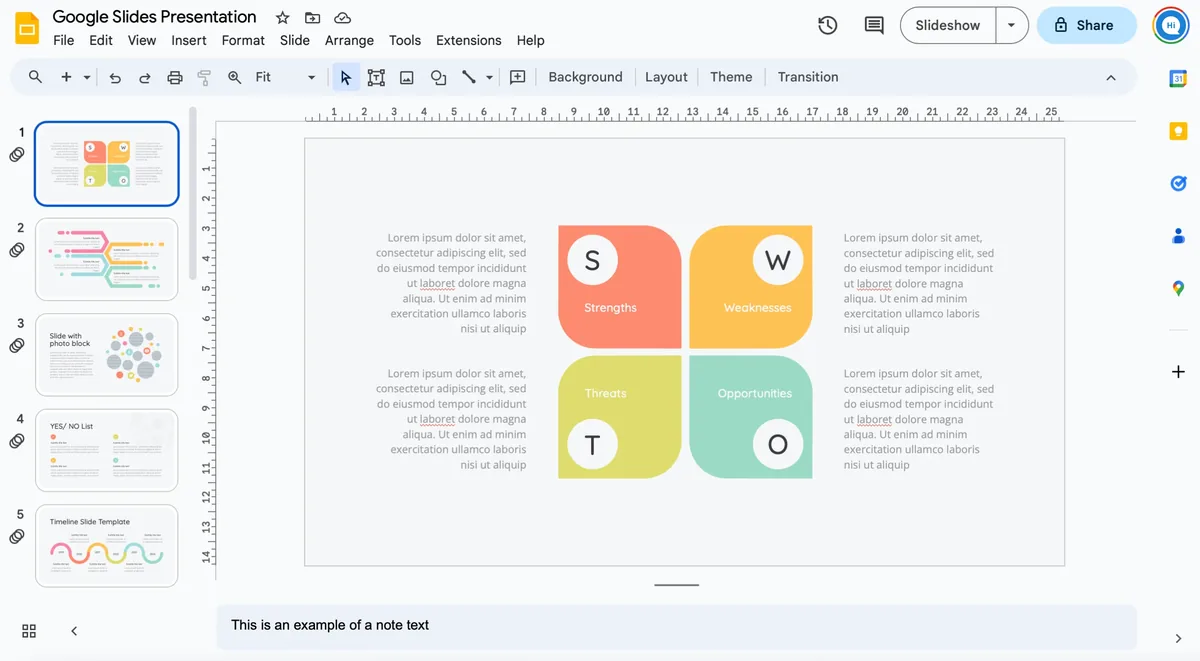Screen dimensions: 1200x661
Task: Open Google Calendar in the side panel
Action: (1178, 79)
